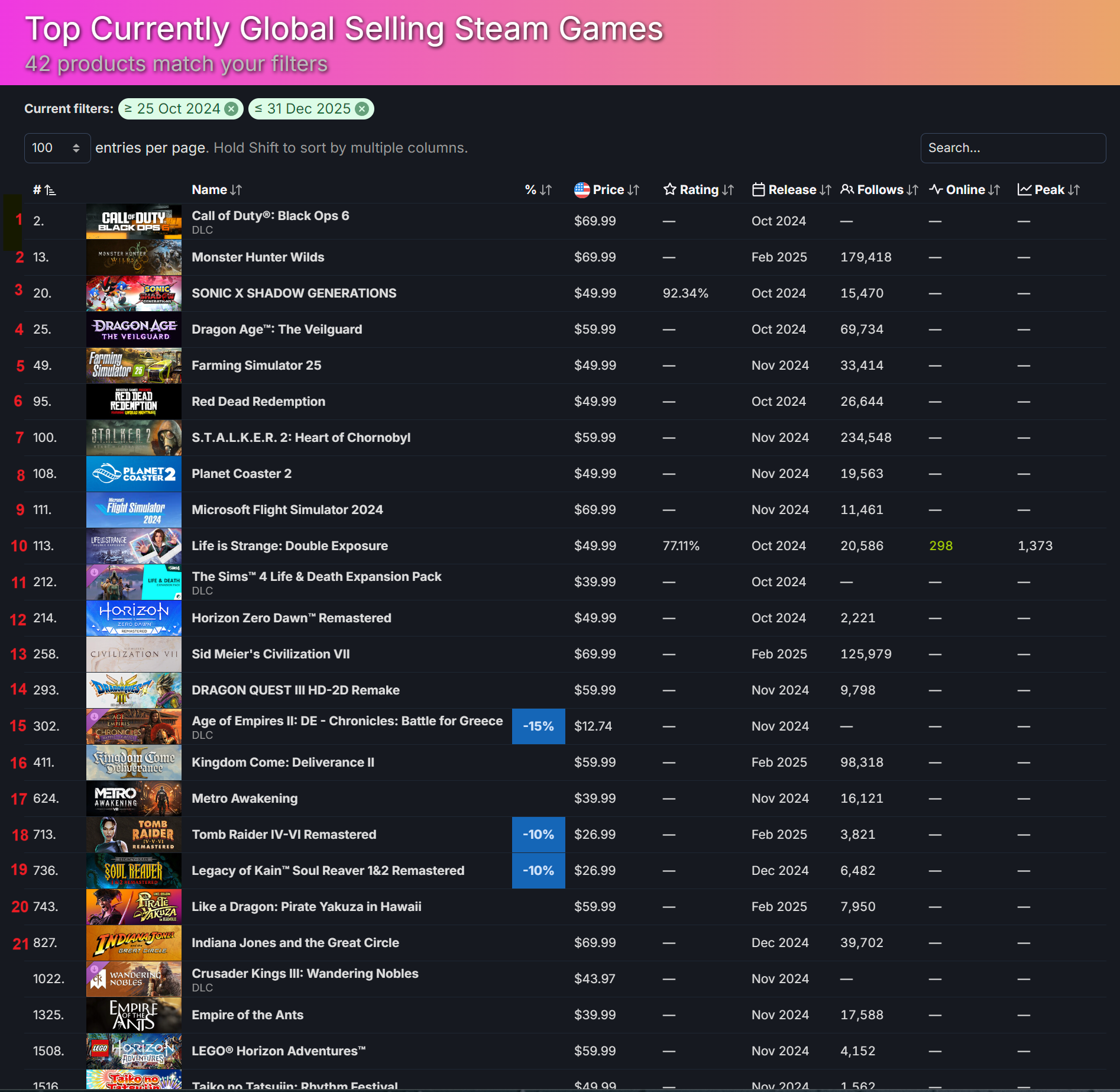This screenshot has height=1092, width=1120.
Task: Click the chart Peak icon
Action: click(1024, 189)
